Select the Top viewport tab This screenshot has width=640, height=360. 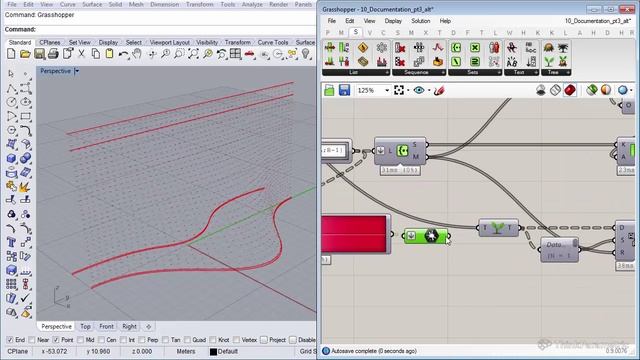click(x=85, y=327)
